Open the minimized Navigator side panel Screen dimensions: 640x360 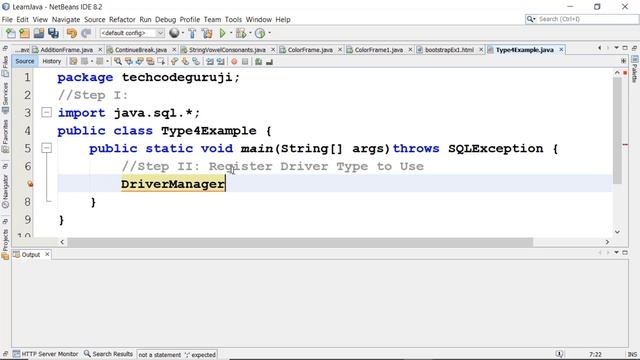coord(5,192)
